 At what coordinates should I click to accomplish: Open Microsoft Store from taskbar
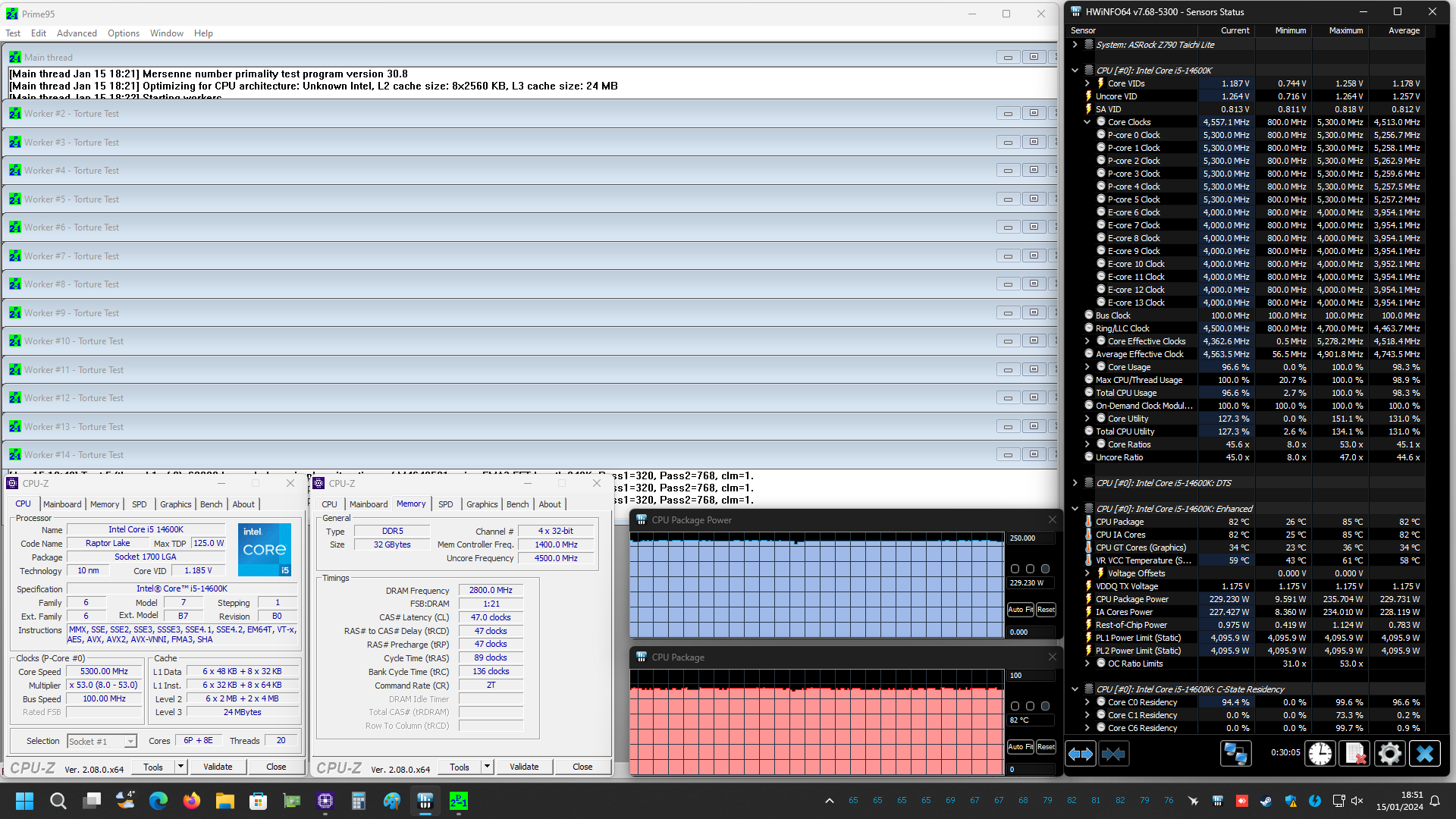point(259,801)
